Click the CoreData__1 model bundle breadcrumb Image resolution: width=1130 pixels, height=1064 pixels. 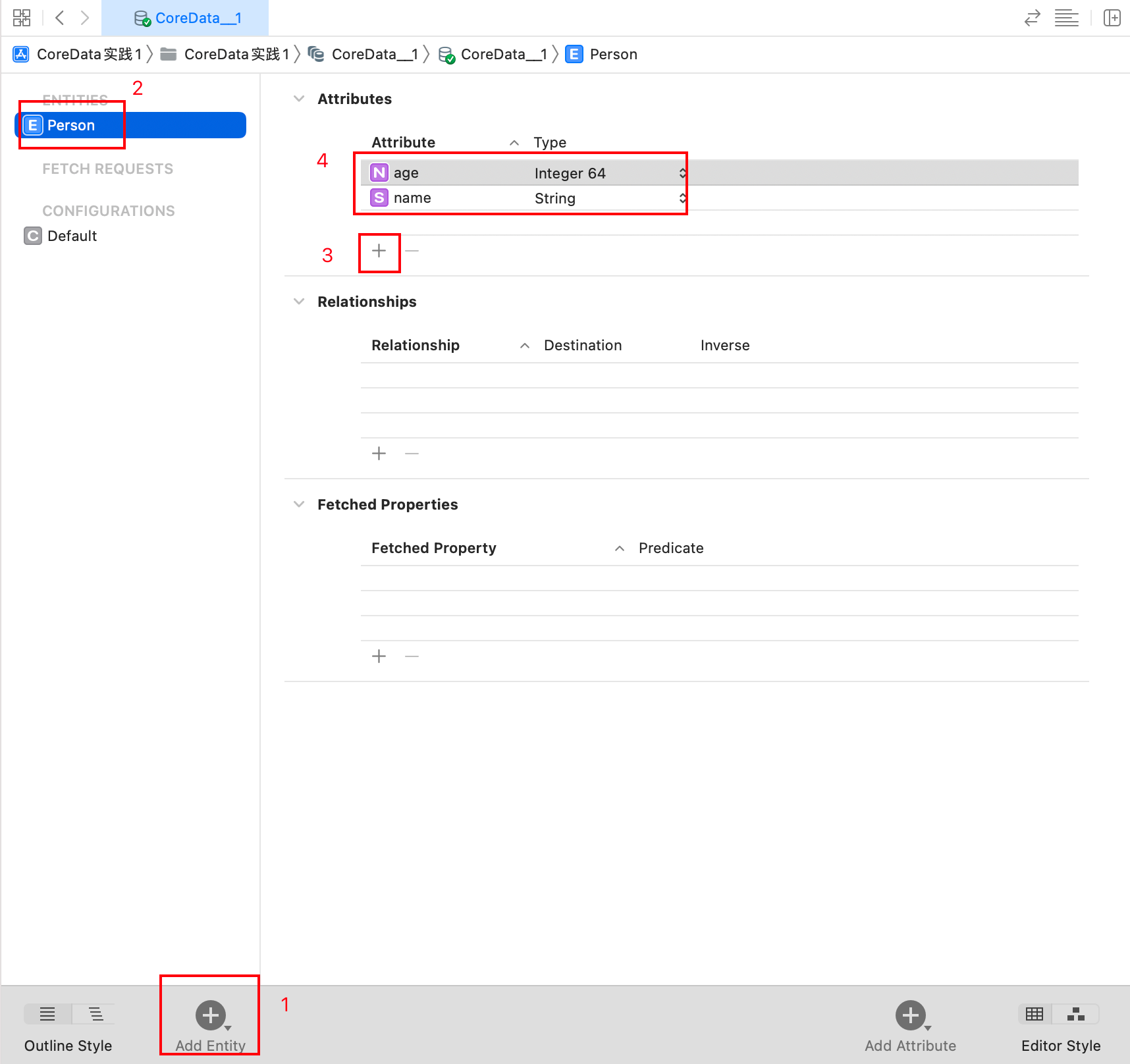363,54
